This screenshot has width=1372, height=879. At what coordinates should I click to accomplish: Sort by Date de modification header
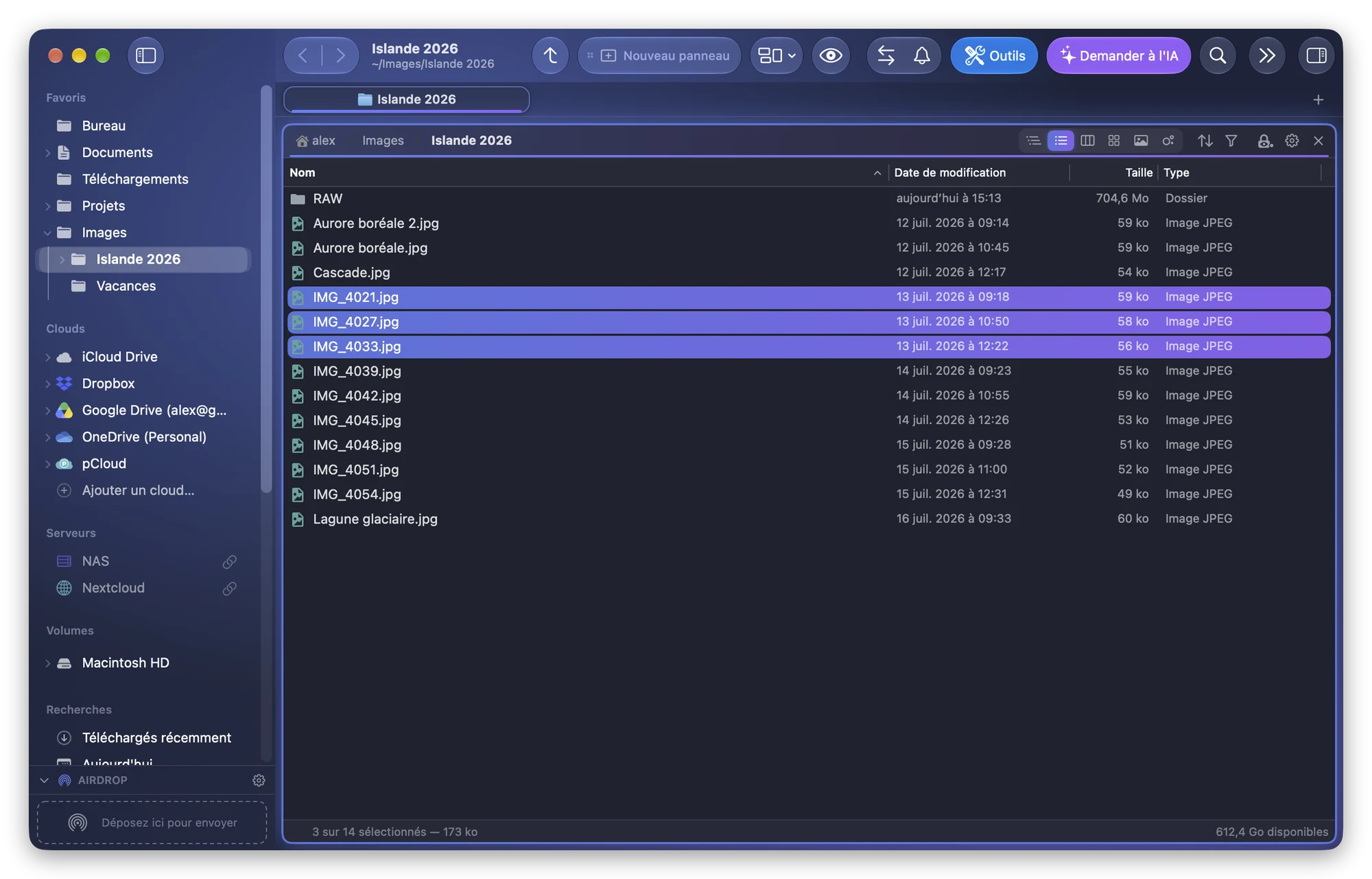tap(979, 173)
